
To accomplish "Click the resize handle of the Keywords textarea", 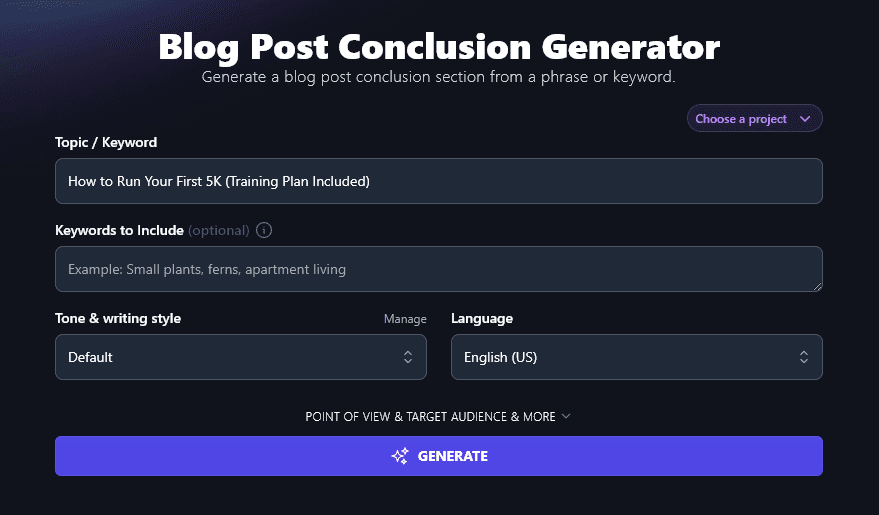I will pos(817,286).
